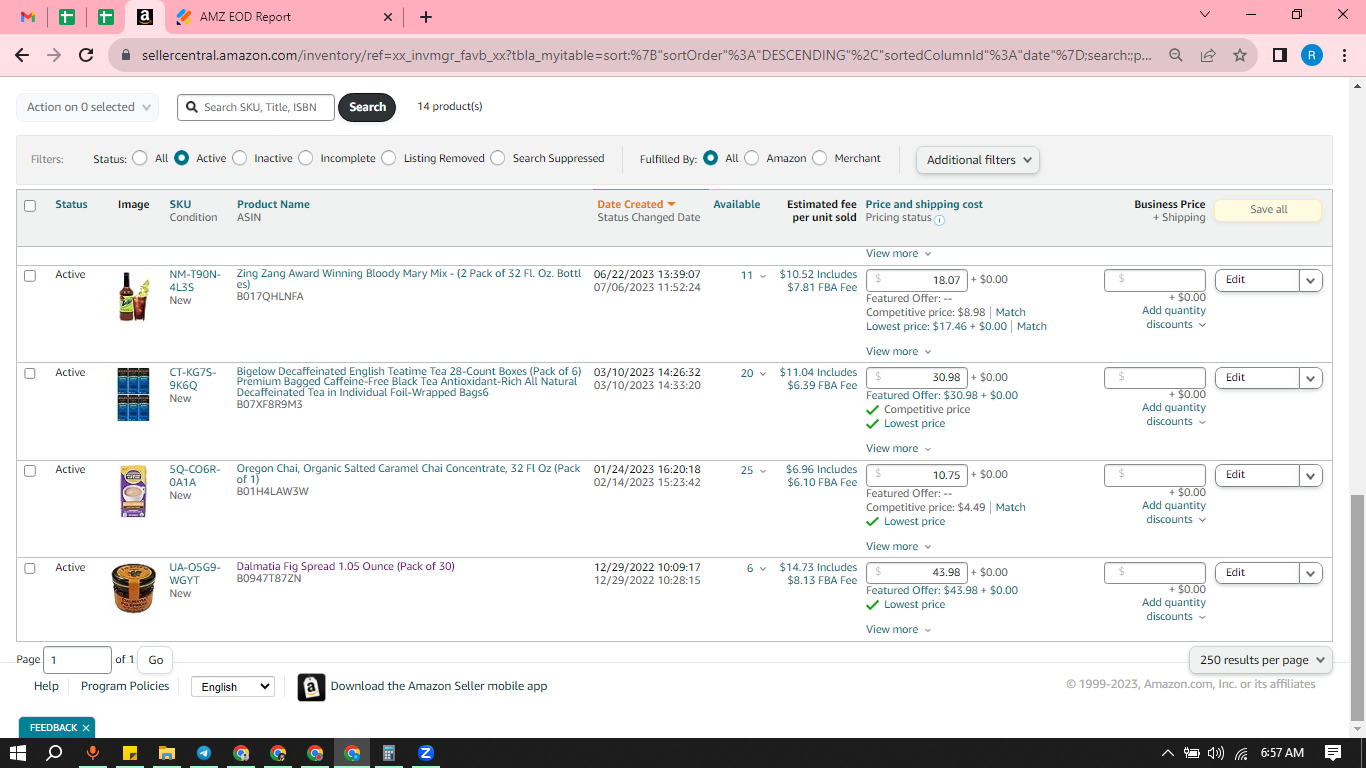Switch to the AMZ EOD Report tab

[x=284, y=17]
